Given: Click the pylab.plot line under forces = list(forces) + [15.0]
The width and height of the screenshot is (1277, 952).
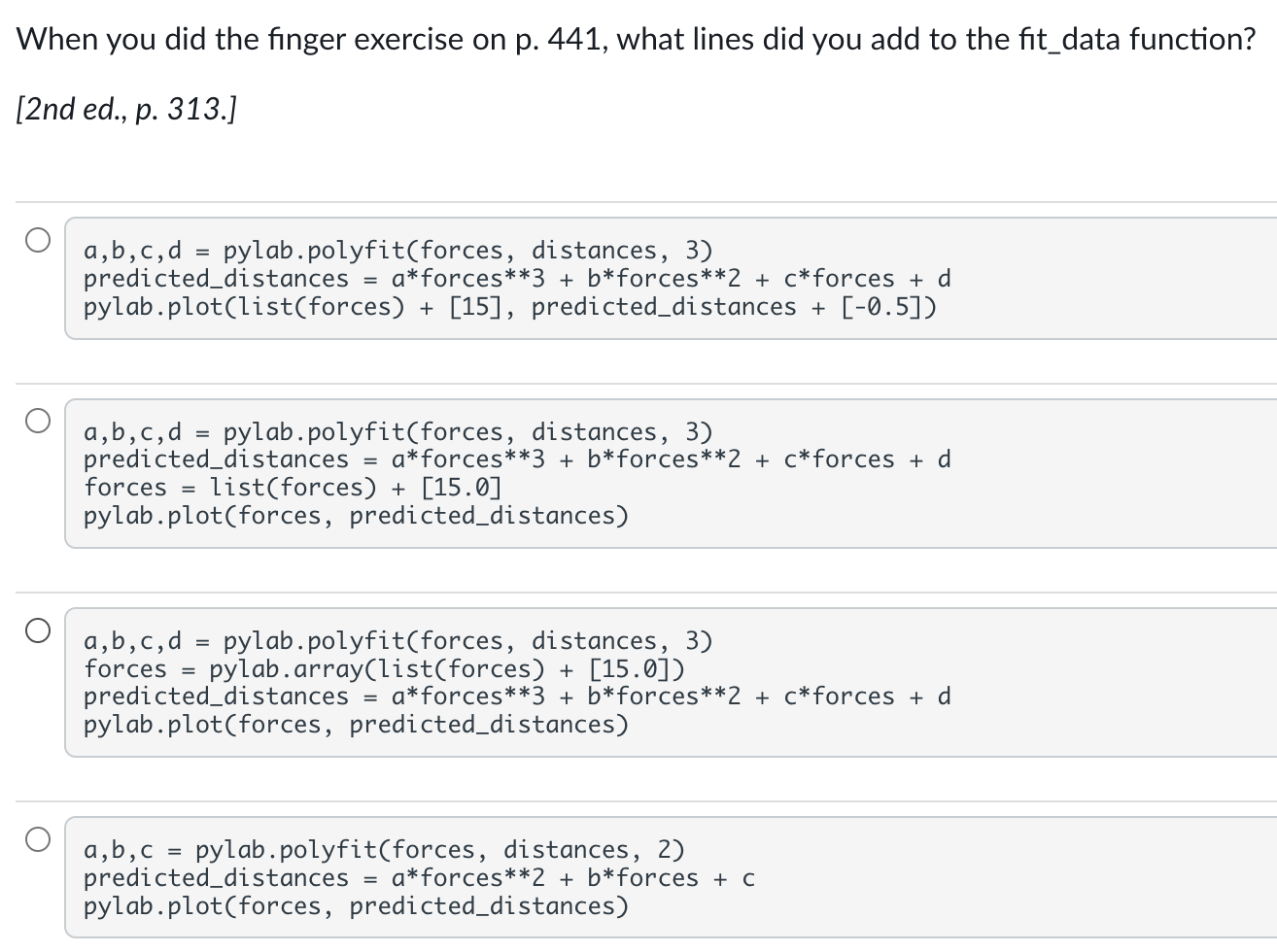Looking at the screenshot, I should point(356,515).
